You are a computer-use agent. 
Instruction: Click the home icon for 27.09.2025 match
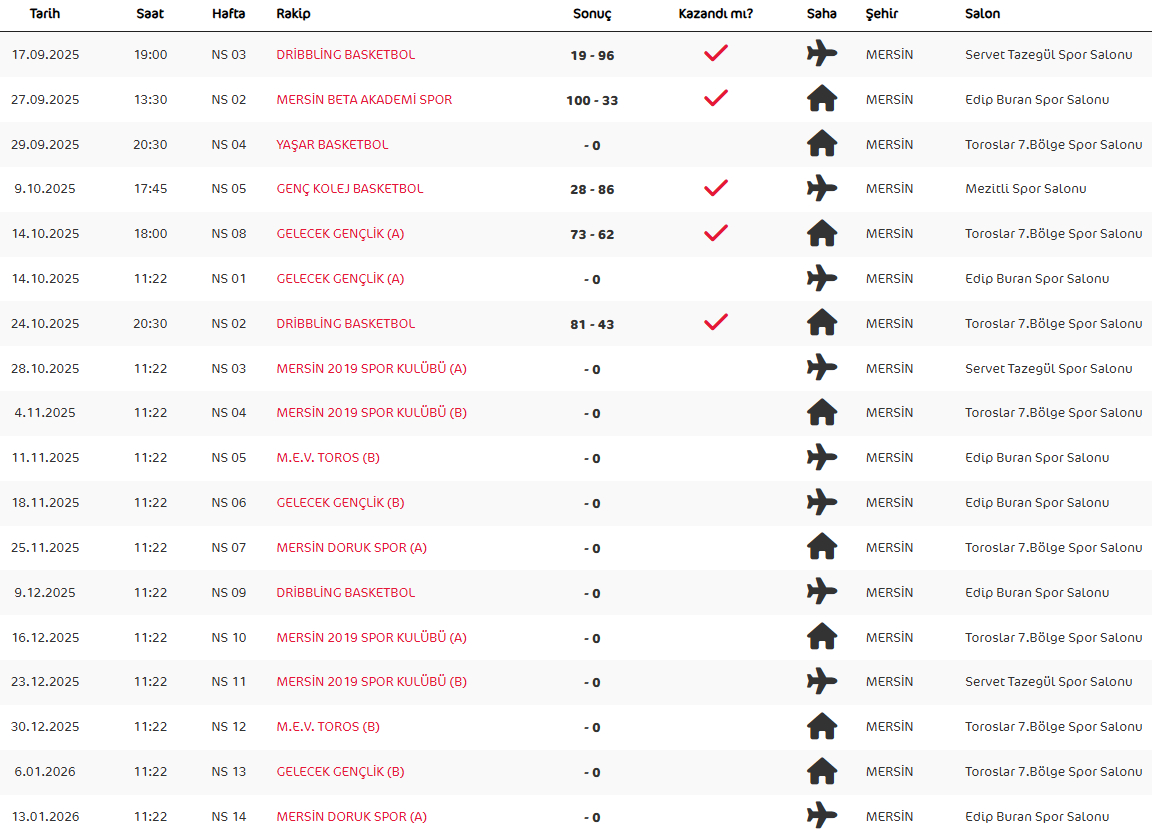tap(821, 98)
